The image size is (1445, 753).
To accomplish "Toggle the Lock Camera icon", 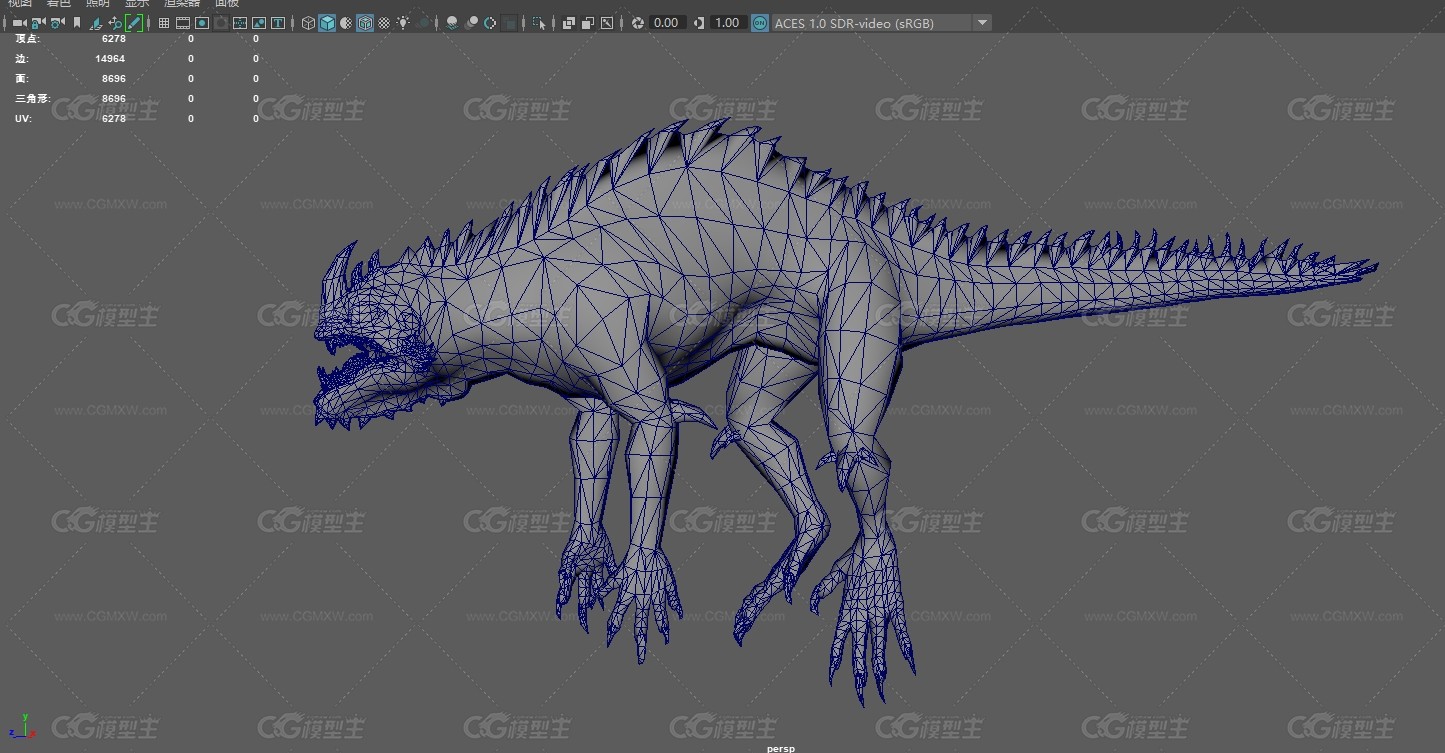I will (x=38, y=23).
